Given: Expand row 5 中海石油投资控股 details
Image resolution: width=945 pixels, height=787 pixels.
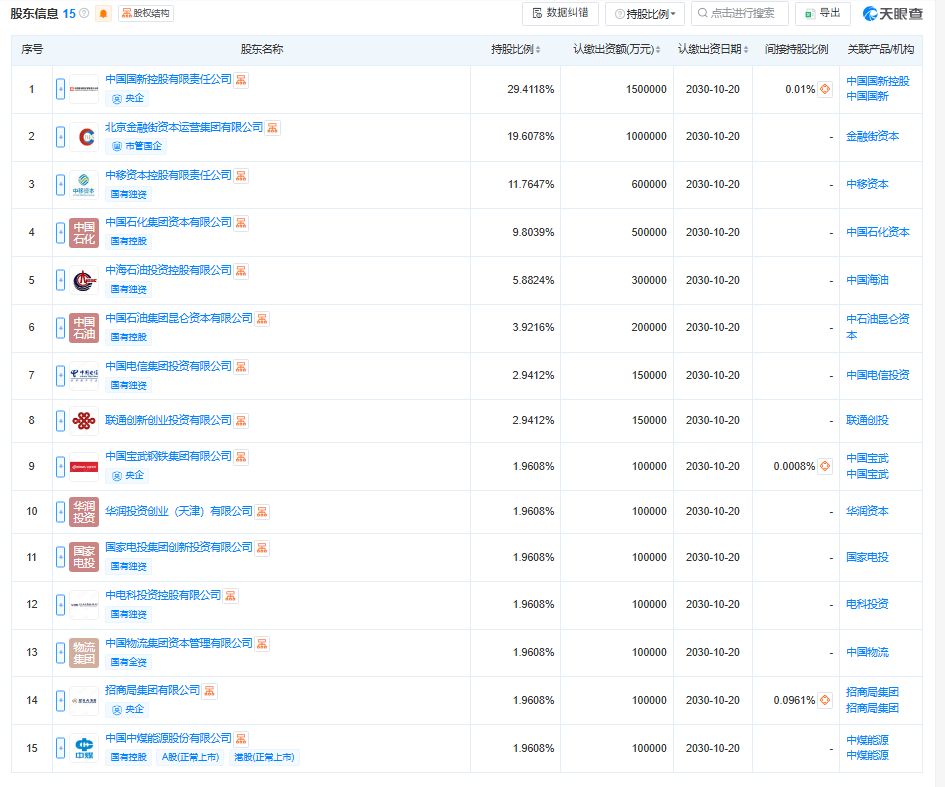Looking at the screenshot, I should [60, 280].
